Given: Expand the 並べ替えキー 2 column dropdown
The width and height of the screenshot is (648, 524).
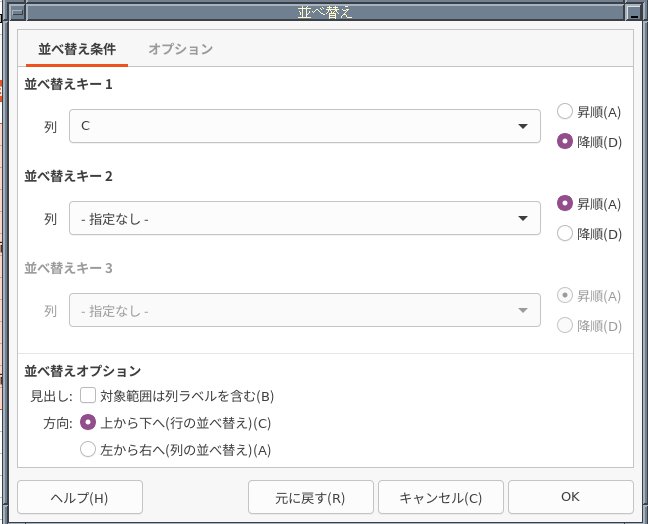Looking at the screenshot, I should coord(304,218).
